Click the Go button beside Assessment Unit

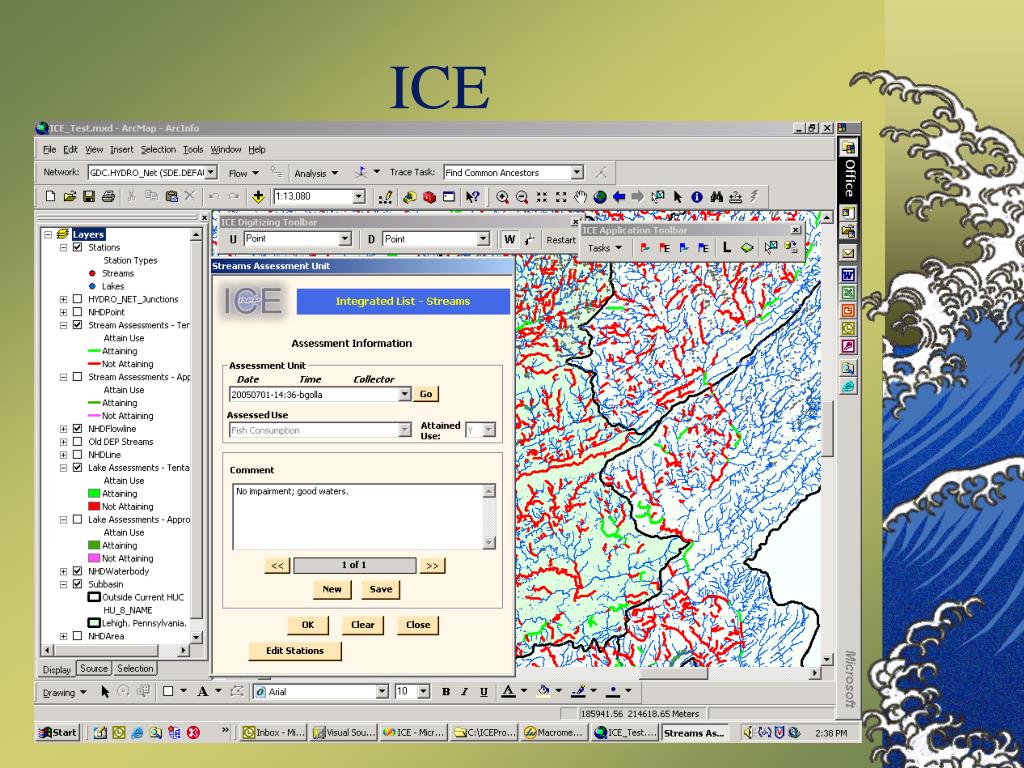(x=426, y=394)
